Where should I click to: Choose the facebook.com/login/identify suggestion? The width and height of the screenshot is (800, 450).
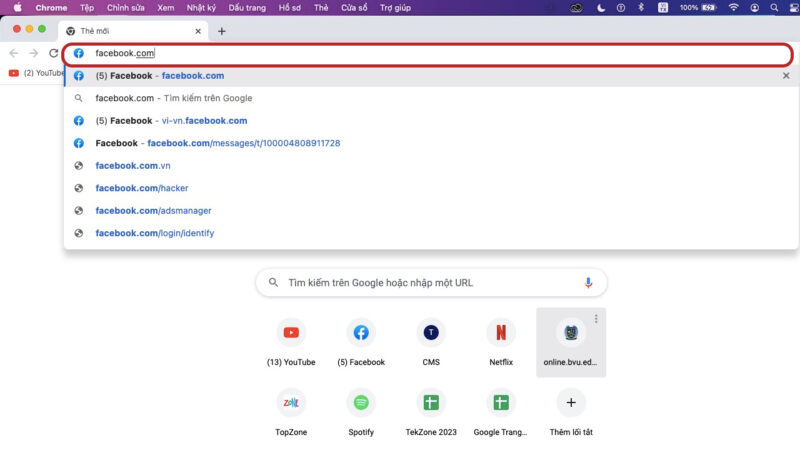point(154,233)
